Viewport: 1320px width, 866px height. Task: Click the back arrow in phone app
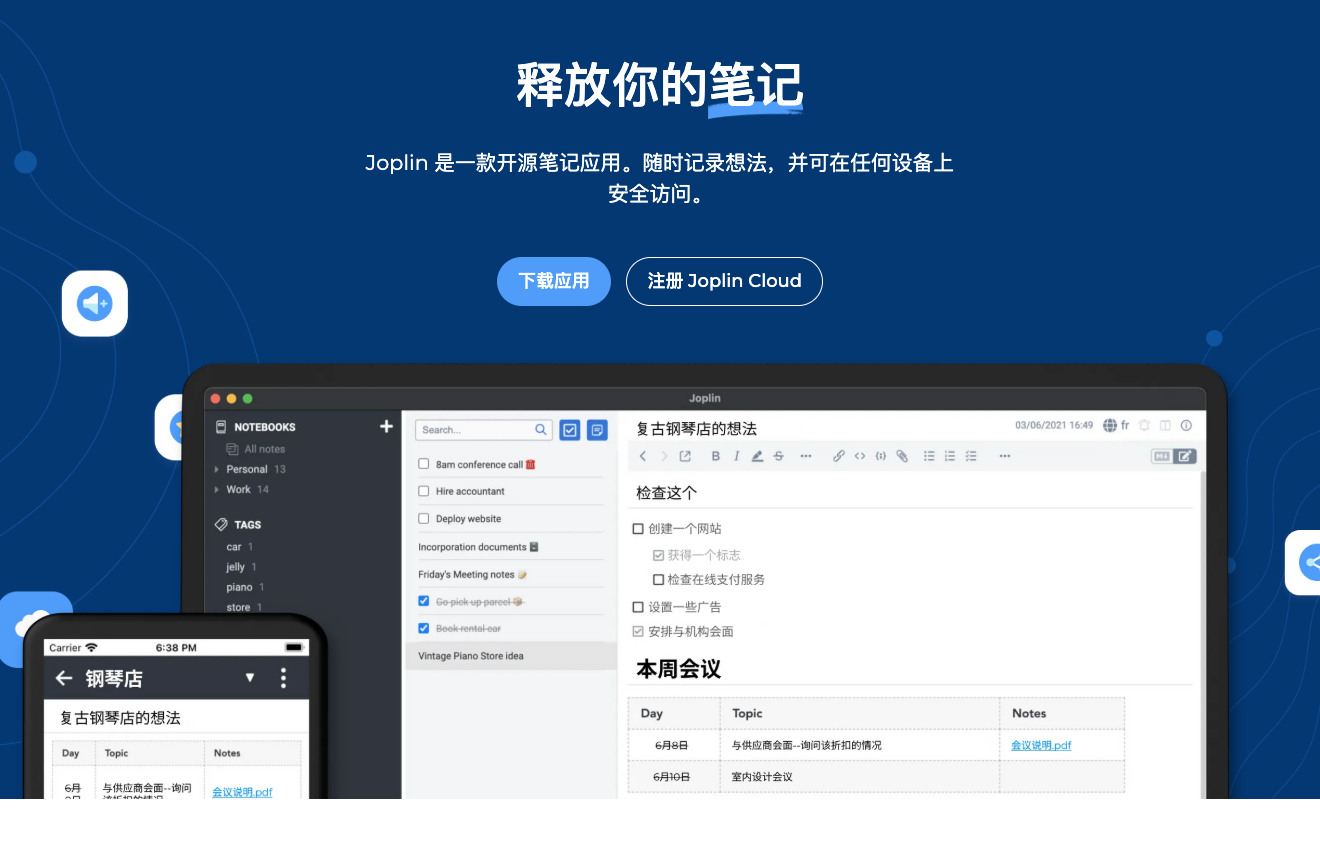tap(64, 678)
